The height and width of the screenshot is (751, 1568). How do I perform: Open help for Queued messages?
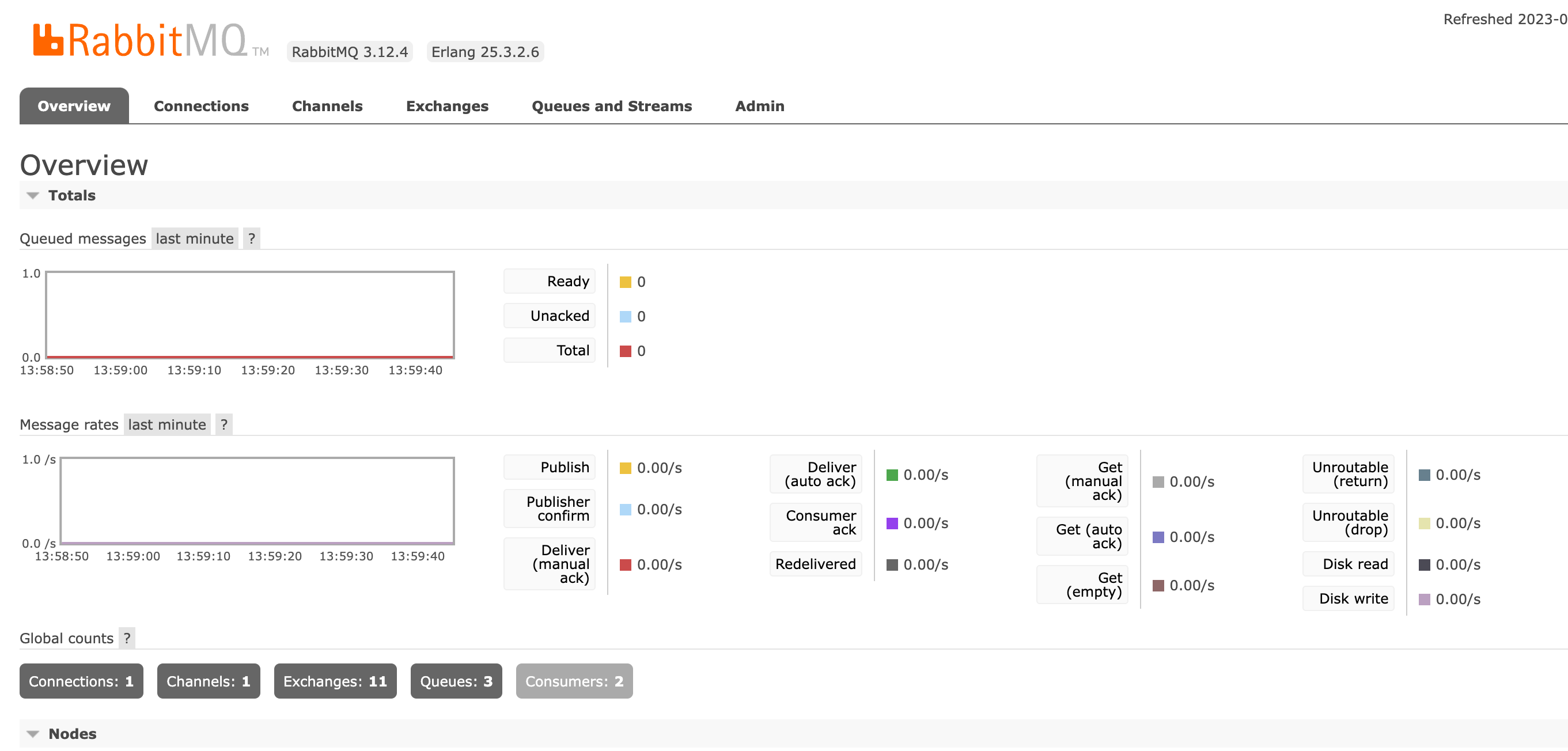coord(251,238)
